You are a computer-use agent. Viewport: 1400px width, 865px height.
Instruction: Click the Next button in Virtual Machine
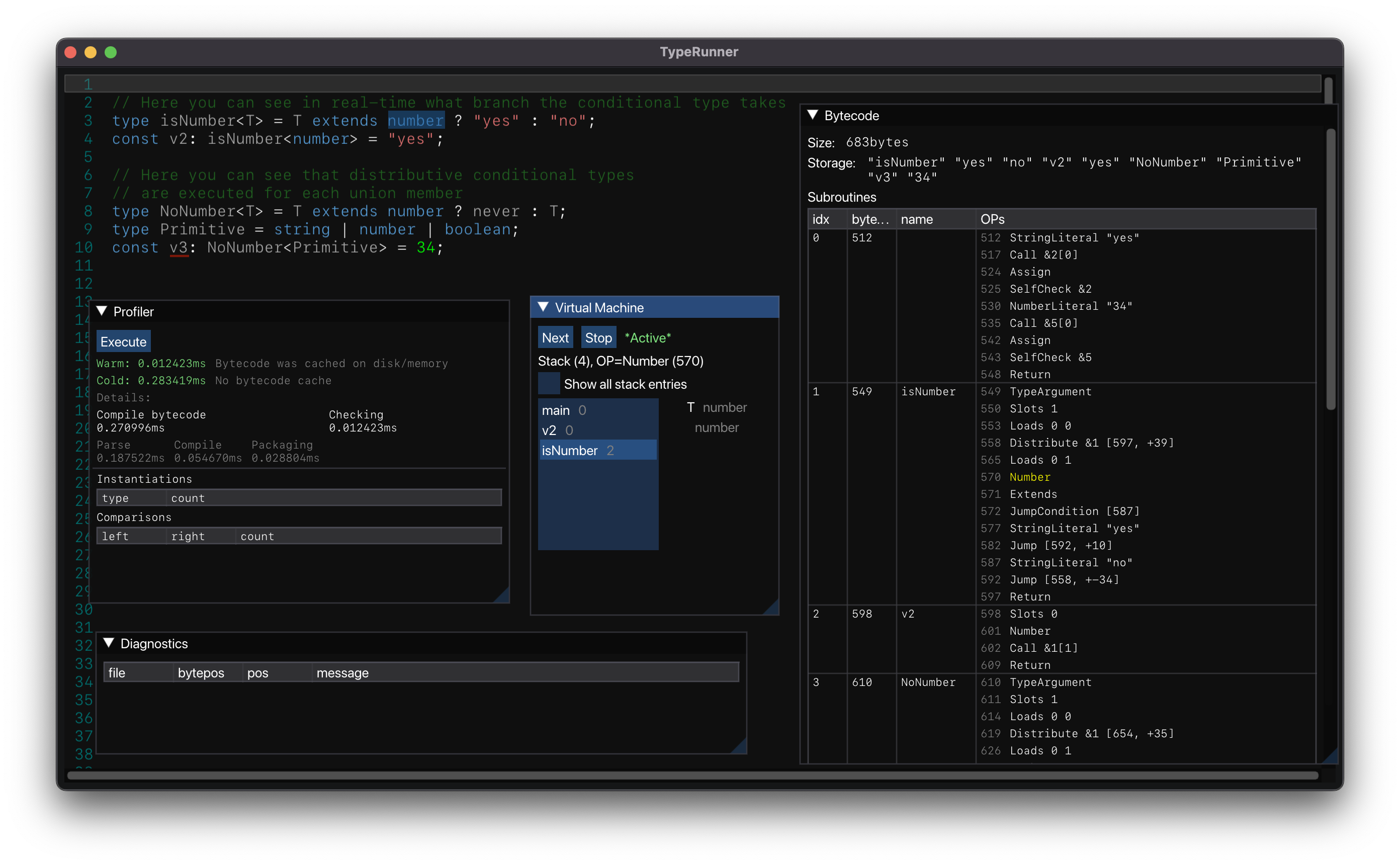coord(556,337)
